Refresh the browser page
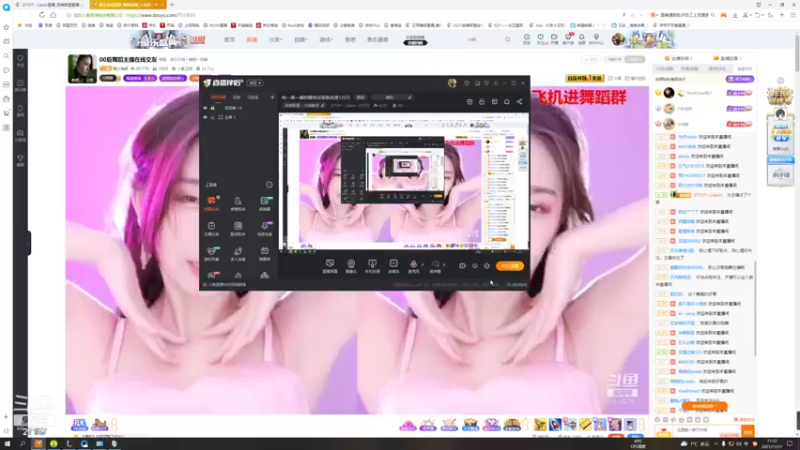The height and width of the screenshot is (450, 800). (x=42, y=15)
